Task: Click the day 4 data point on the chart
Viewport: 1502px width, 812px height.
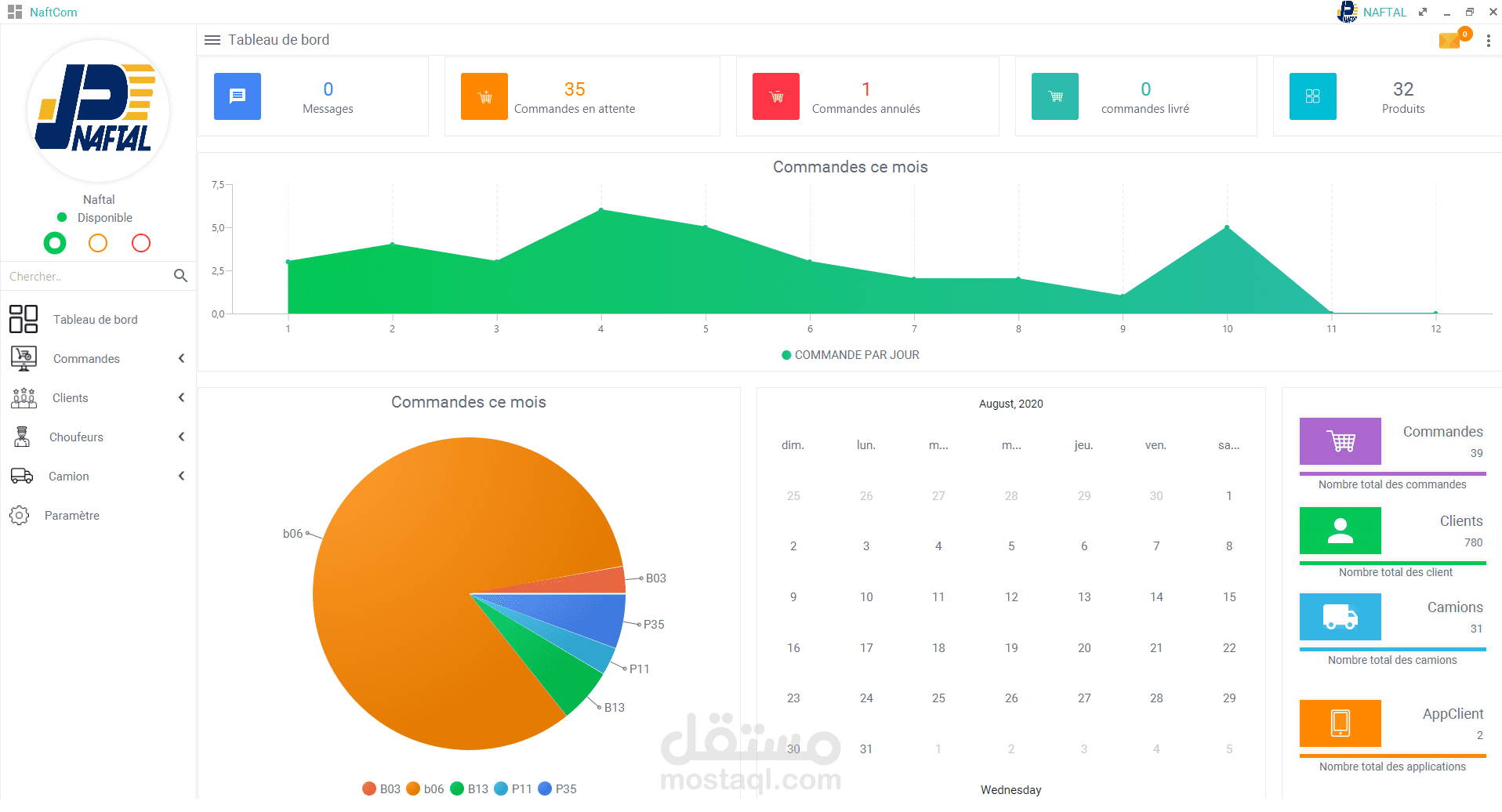Action: 601,210
